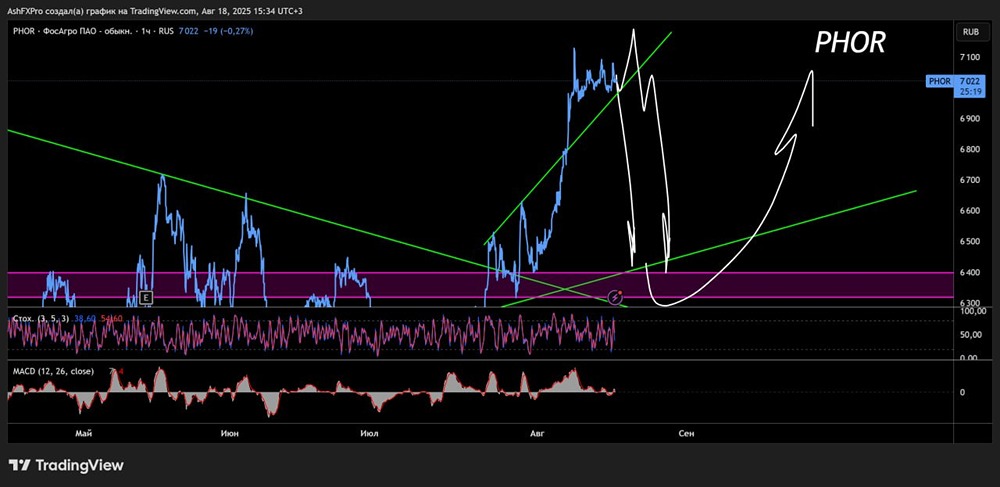Click the large white PHOR text annotation
The width and height of the screenshot is (1000, 487).
click(x=850, y=43)
